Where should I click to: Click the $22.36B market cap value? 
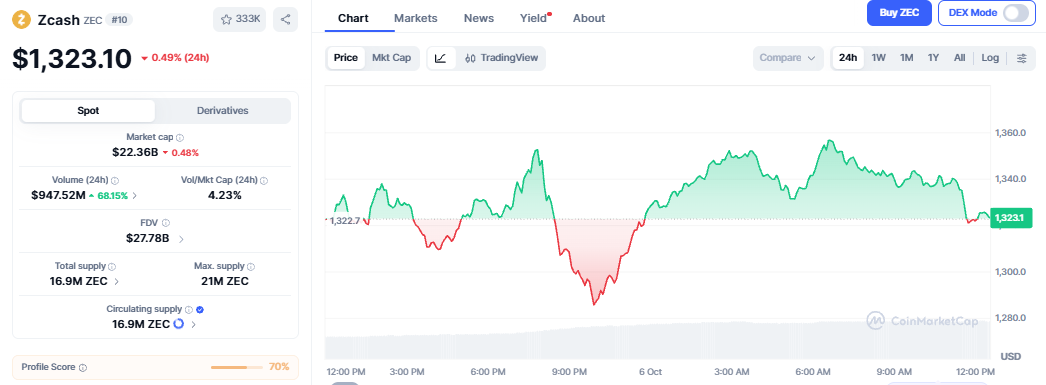click(x=135, y=152)
